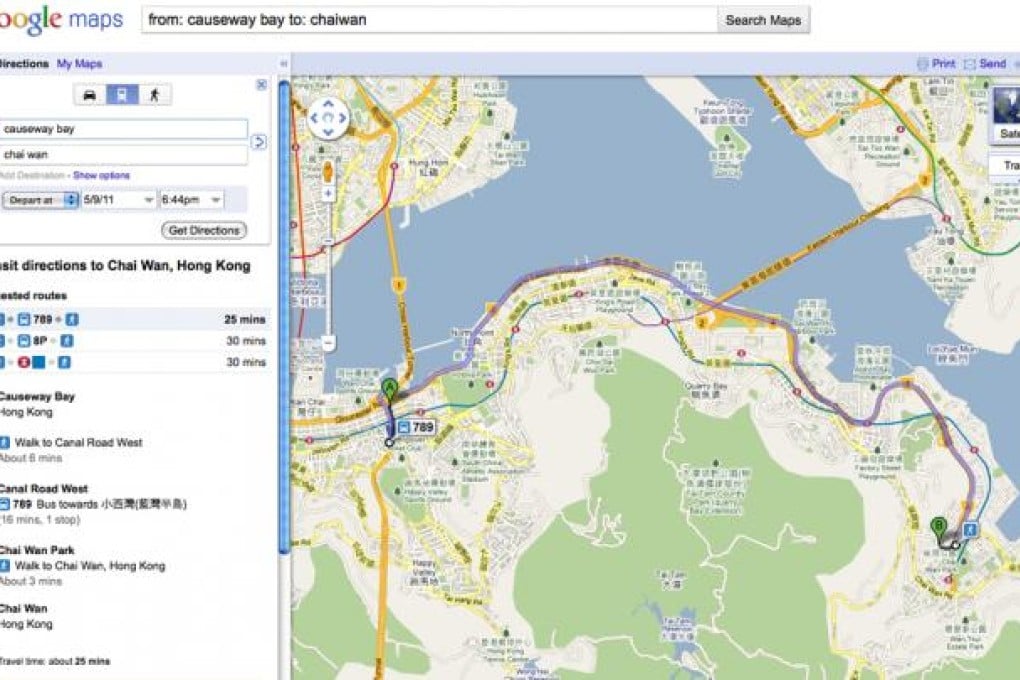Open the Get Directions tab
The height and width of the screenshot is (680, 1020).
pos(24,64)
